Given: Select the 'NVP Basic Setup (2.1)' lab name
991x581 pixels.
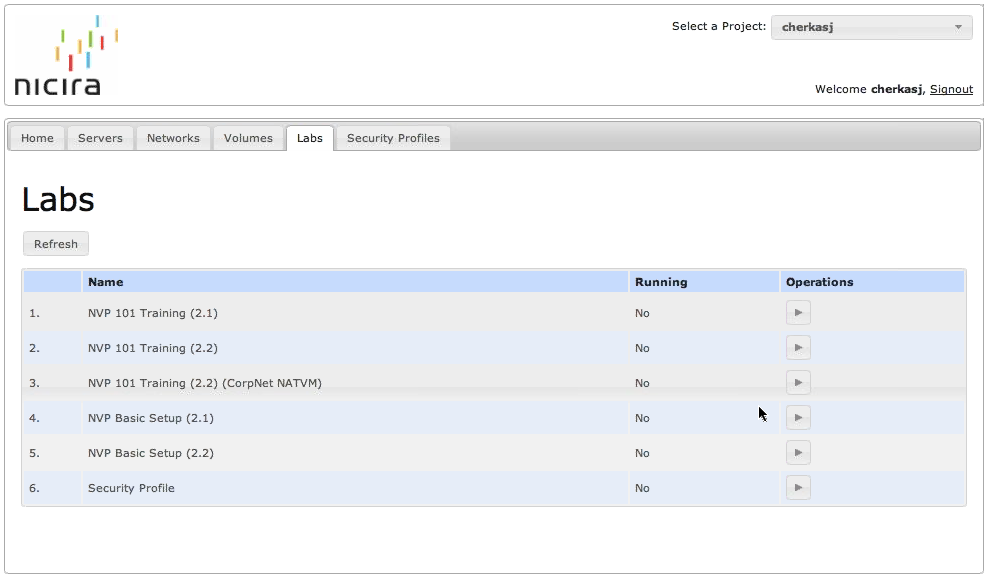Looking at the screenshot, I should pyautogui.click(x=150, y=418).
